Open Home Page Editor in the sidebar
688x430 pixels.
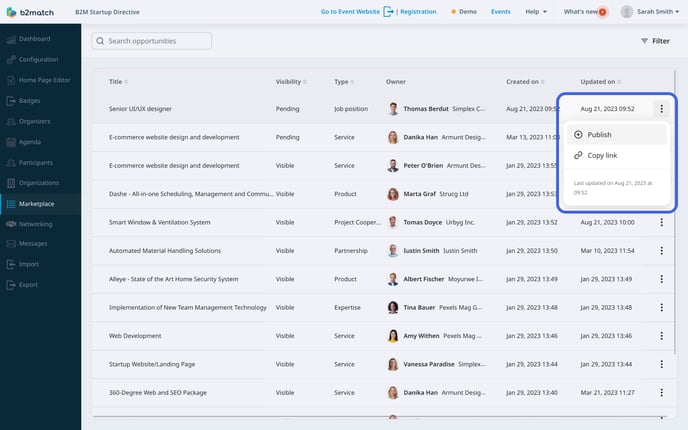(x=39, y=80)
